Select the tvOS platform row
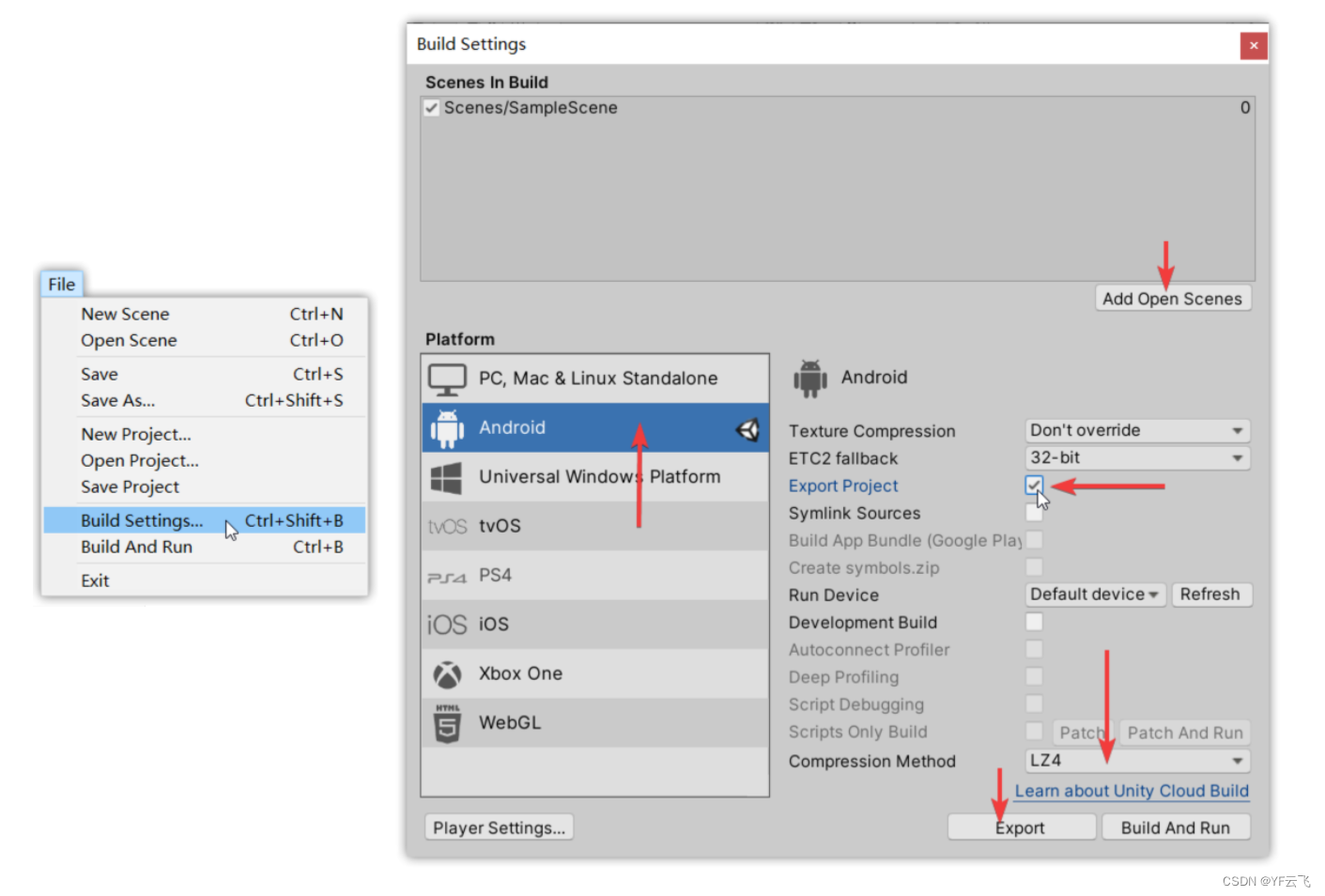The height and width of the screenshot is (896, 1325). click(x=595, y=526)
